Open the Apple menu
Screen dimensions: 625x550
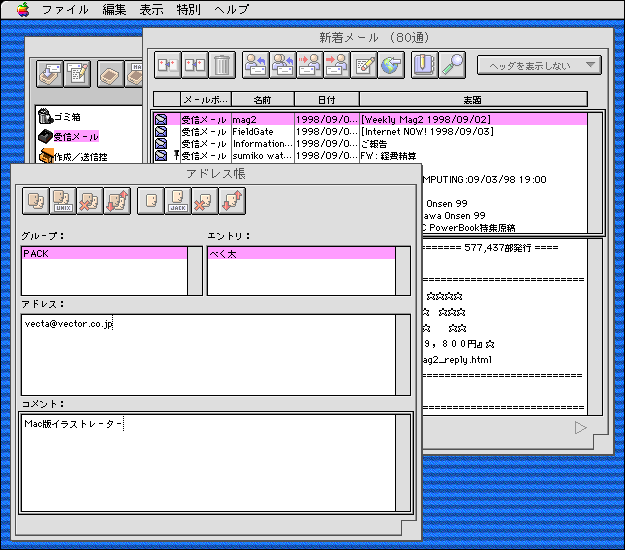(23, 9)
